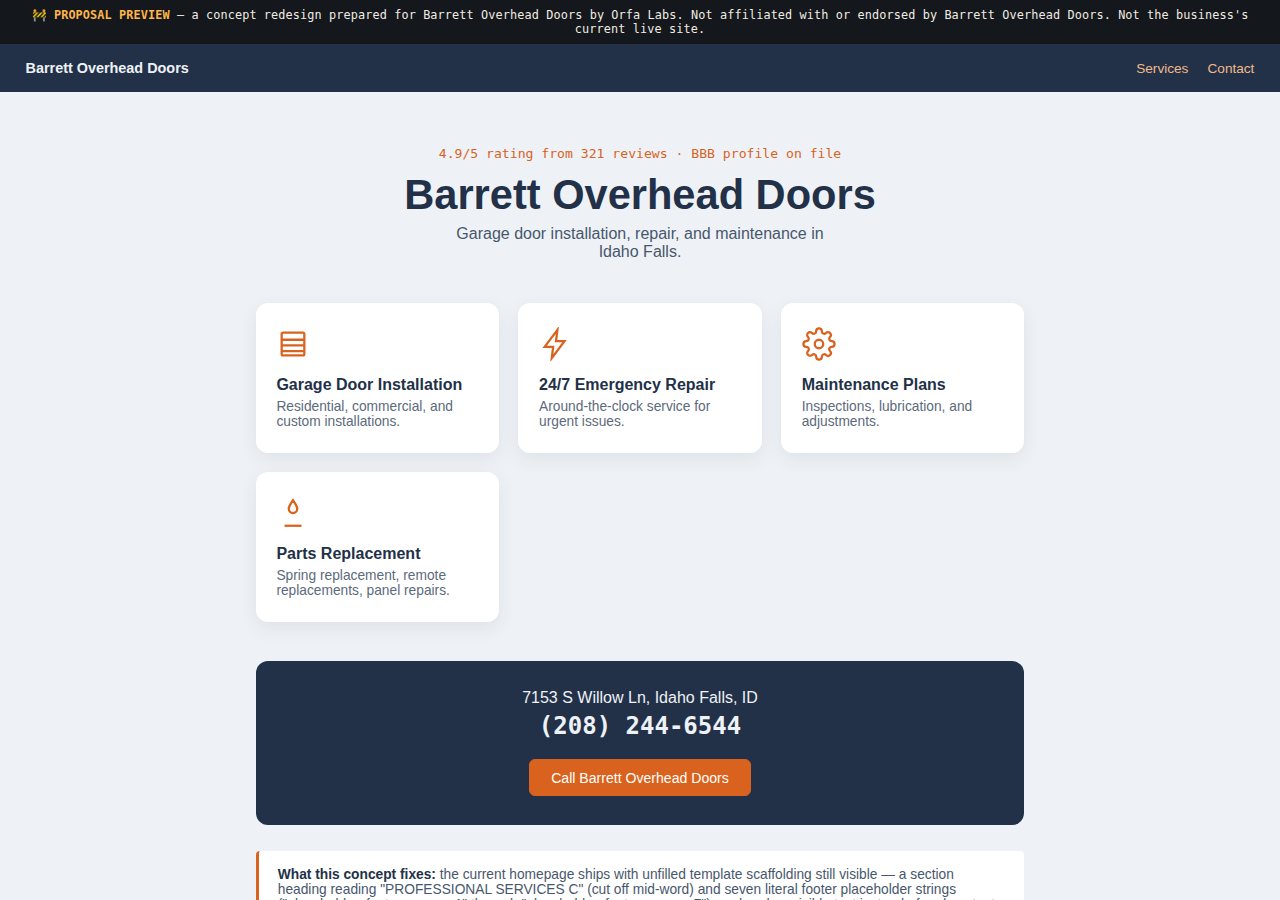Click the large Barrett Overhead Doors page heading

pos(640,194)
